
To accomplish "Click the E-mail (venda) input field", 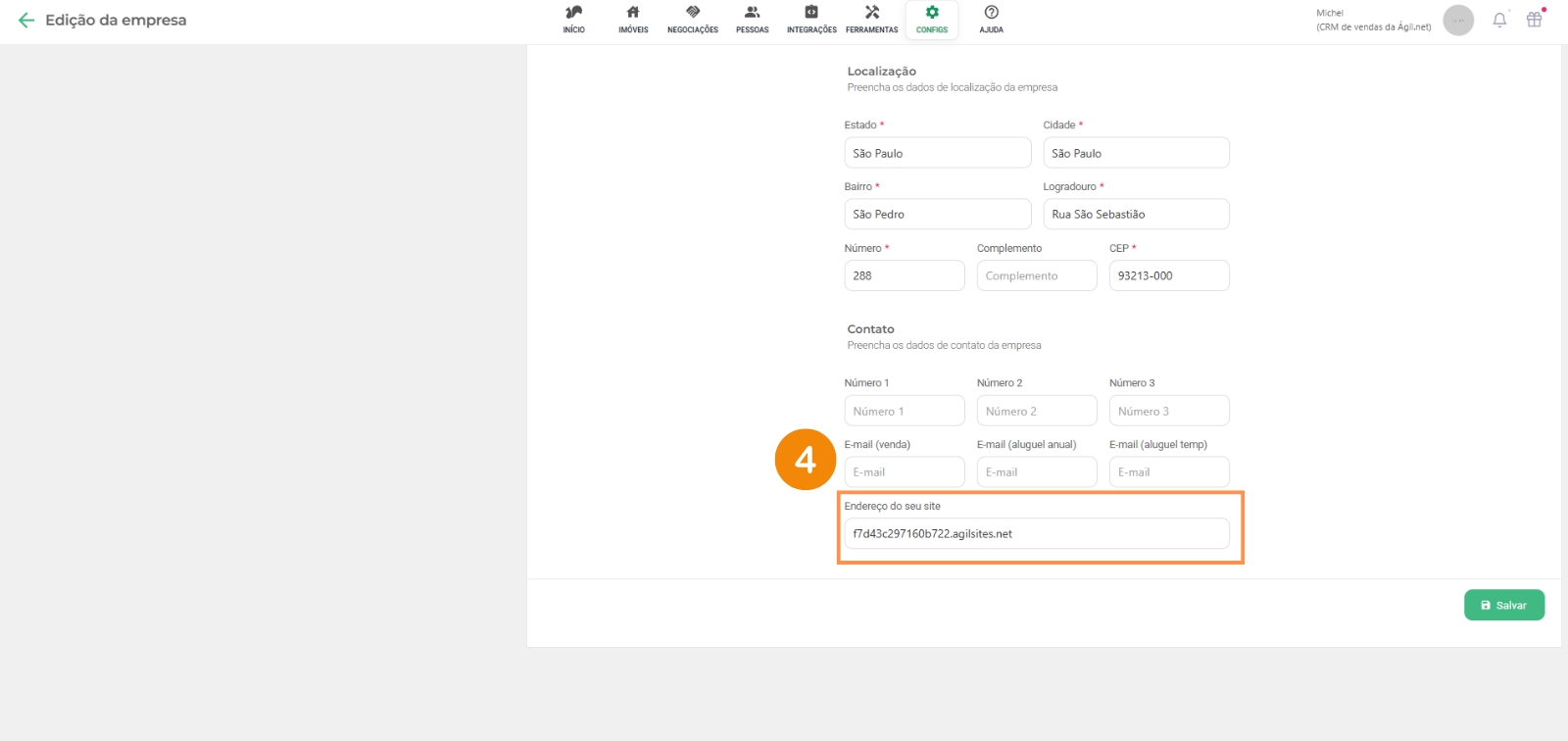I will point(904,472).
